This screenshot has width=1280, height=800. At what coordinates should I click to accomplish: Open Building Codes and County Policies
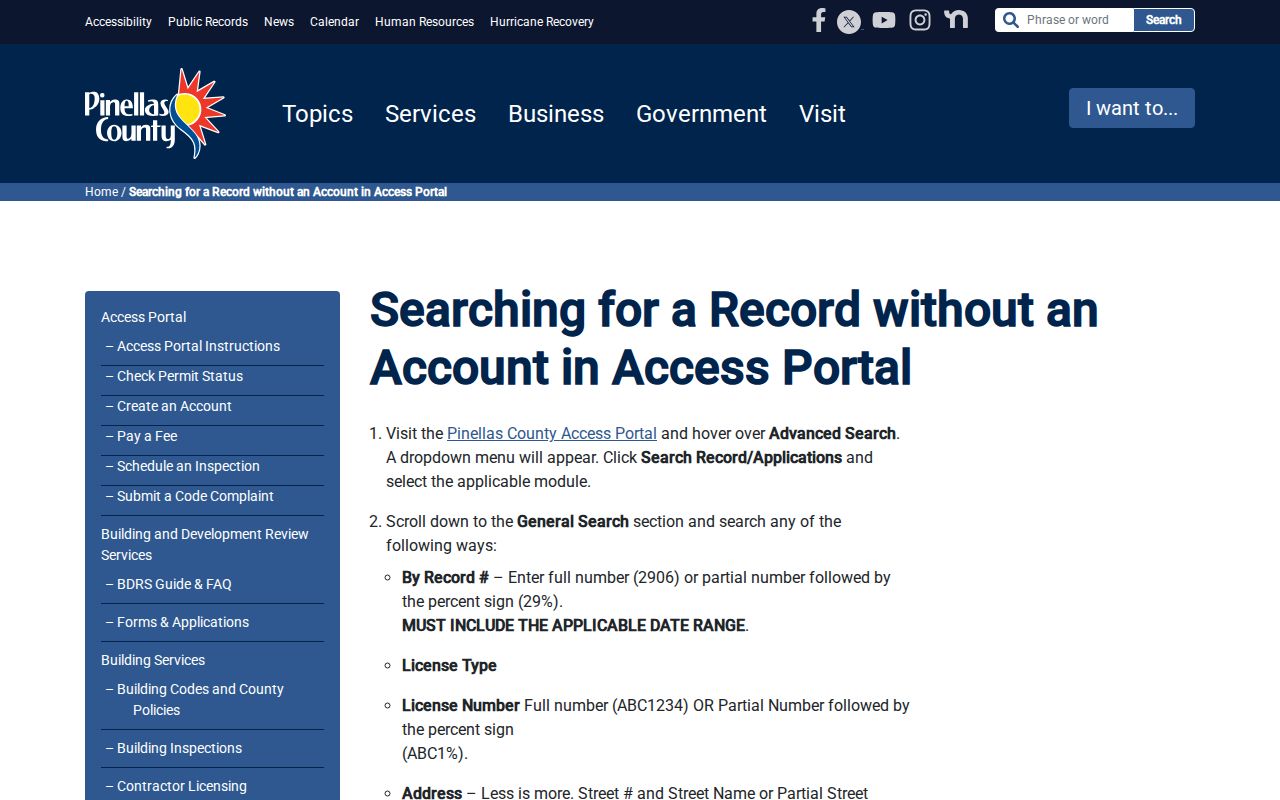(200, 700)
